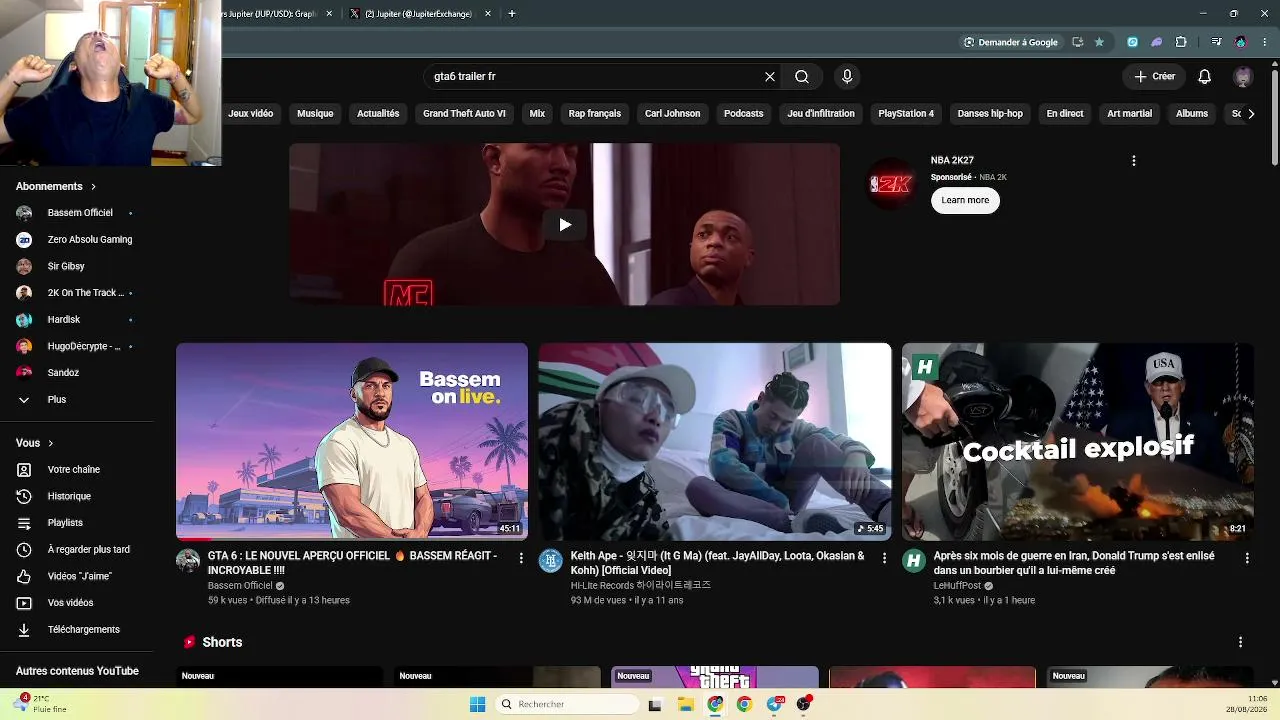Click the Windows taskbar Rechercher box
This screenshot has width=1280, height=720.
pos(568,704)
